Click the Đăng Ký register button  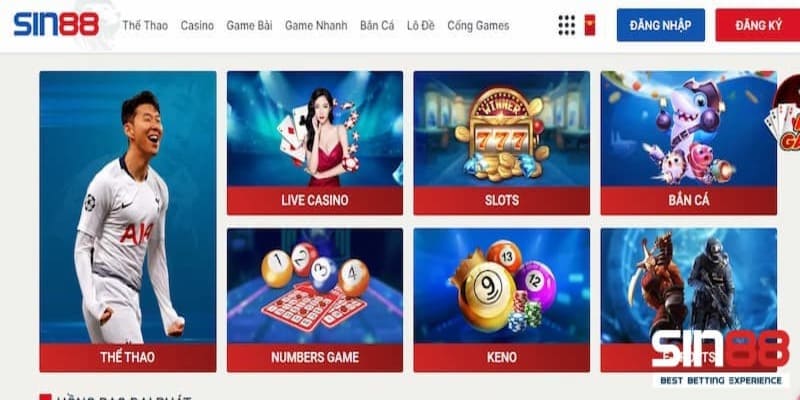pyautogui.click(x=758, y=25)
